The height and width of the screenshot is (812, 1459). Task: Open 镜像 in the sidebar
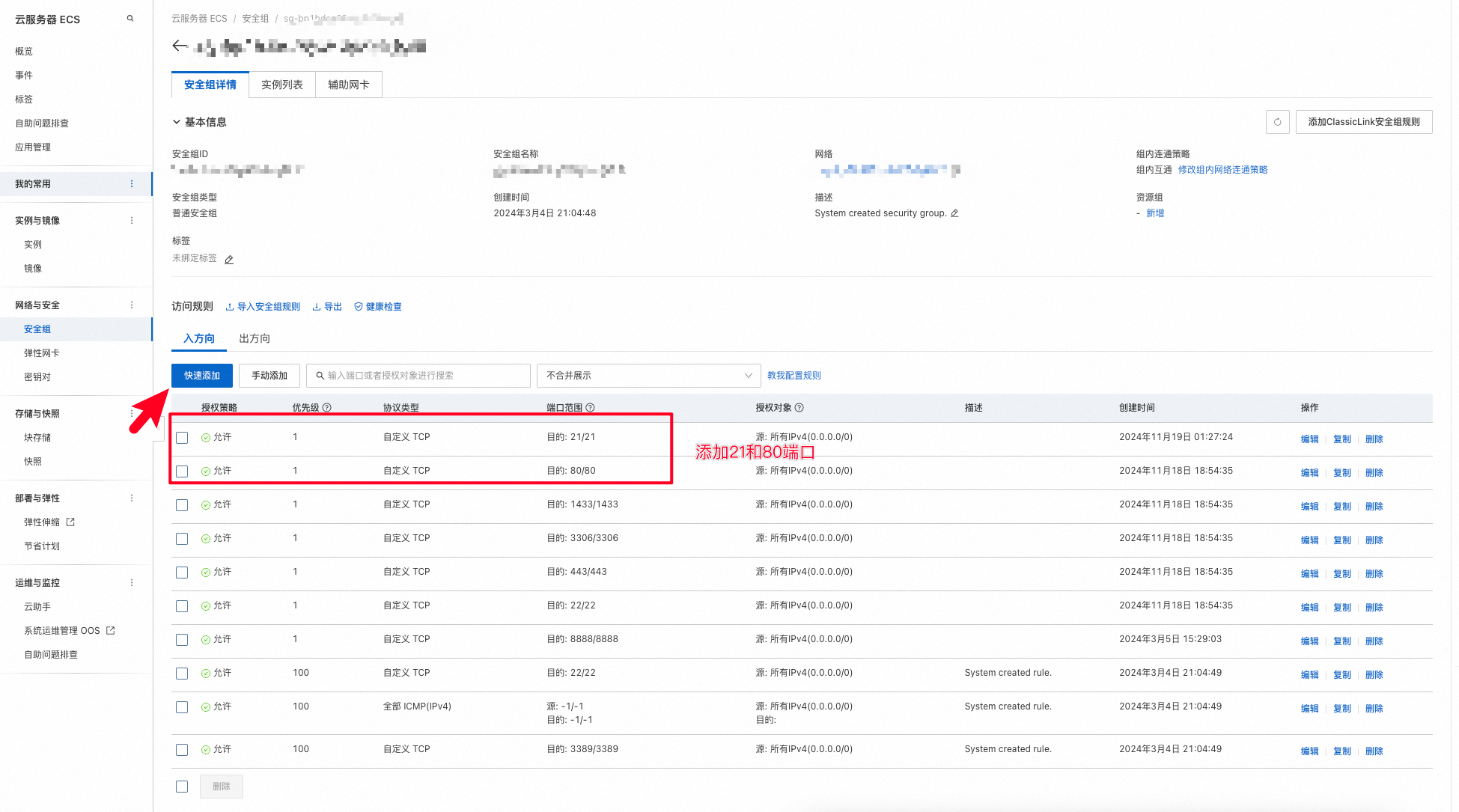33,269
